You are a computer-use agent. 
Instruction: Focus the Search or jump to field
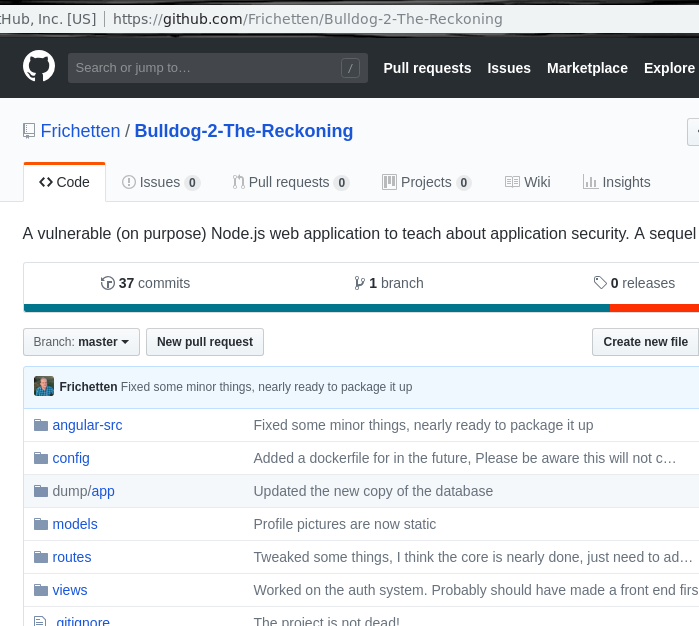(205, 68)
